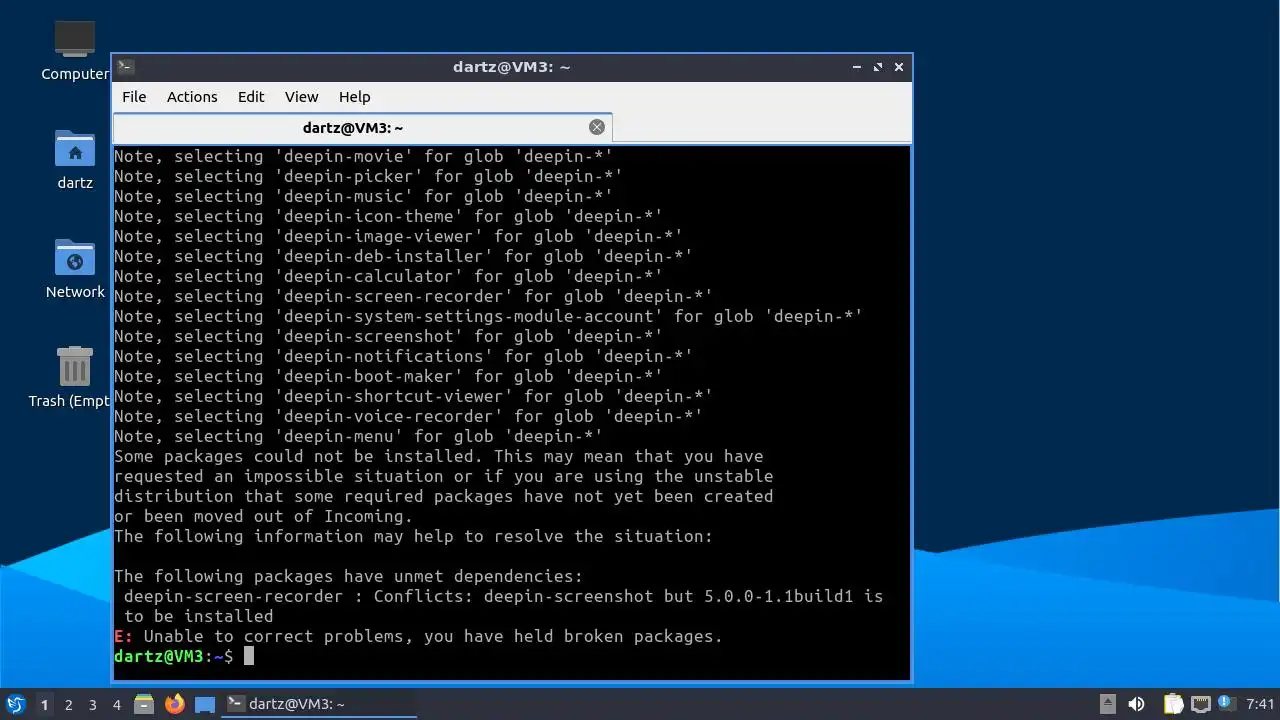Maximize the terminal window

(878, 67)
